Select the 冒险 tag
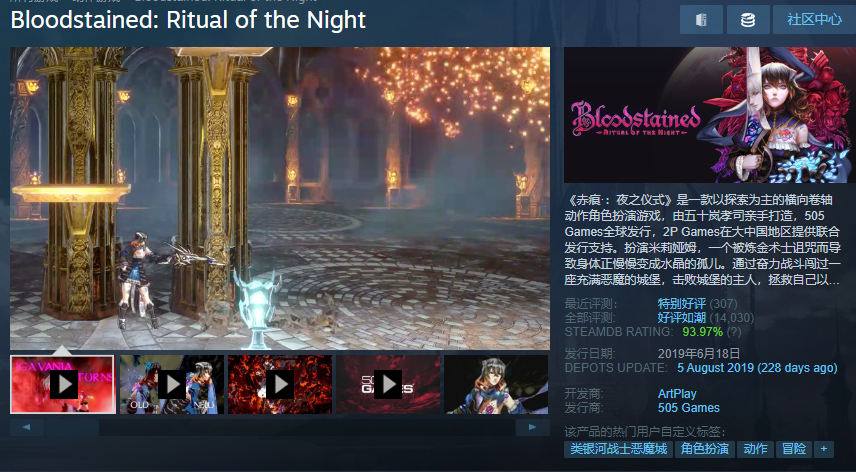The width and height of the screenshot is (856, 472). [794, 449]
